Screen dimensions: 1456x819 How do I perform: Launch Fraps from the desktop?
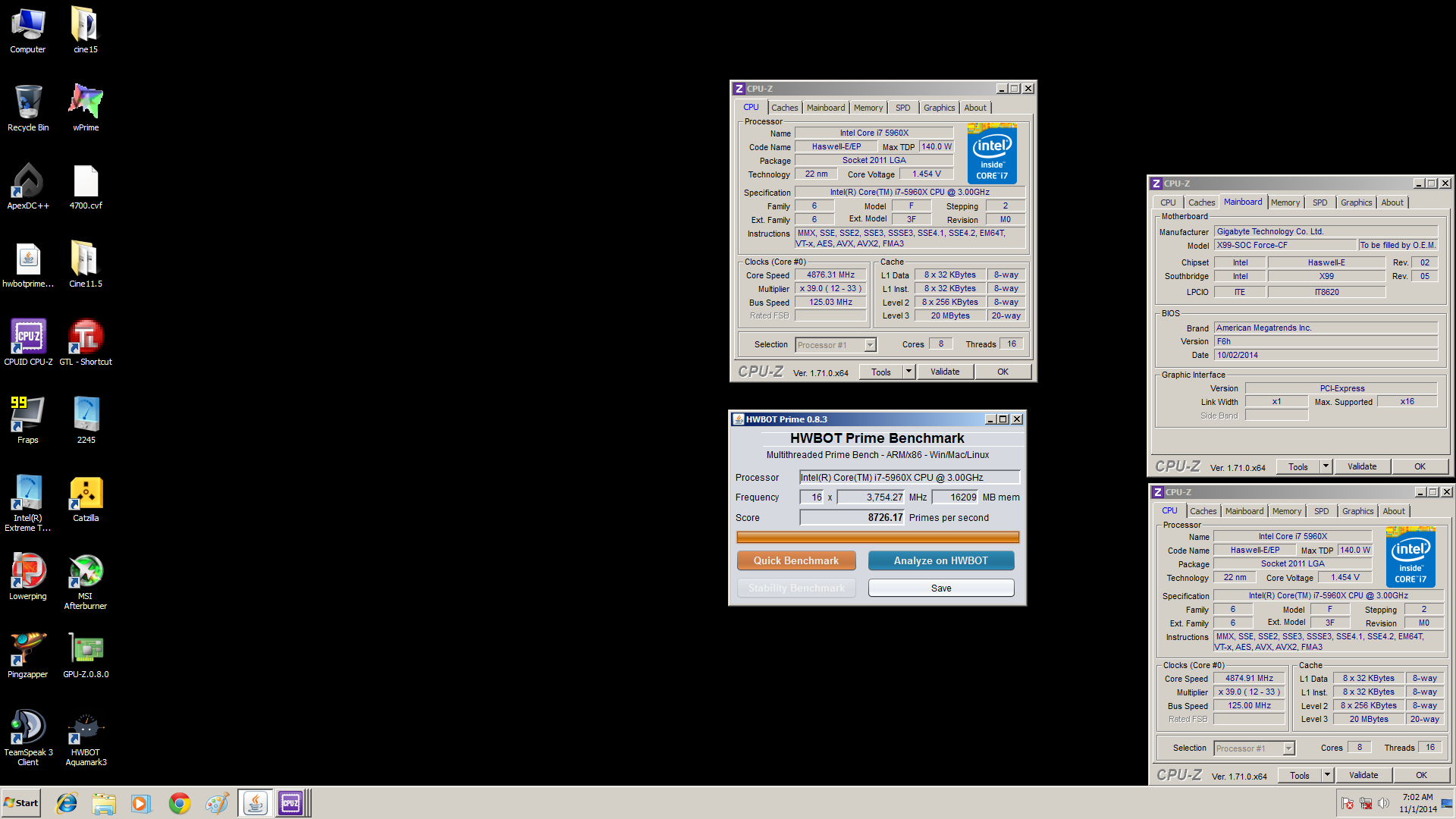[28, 422]
